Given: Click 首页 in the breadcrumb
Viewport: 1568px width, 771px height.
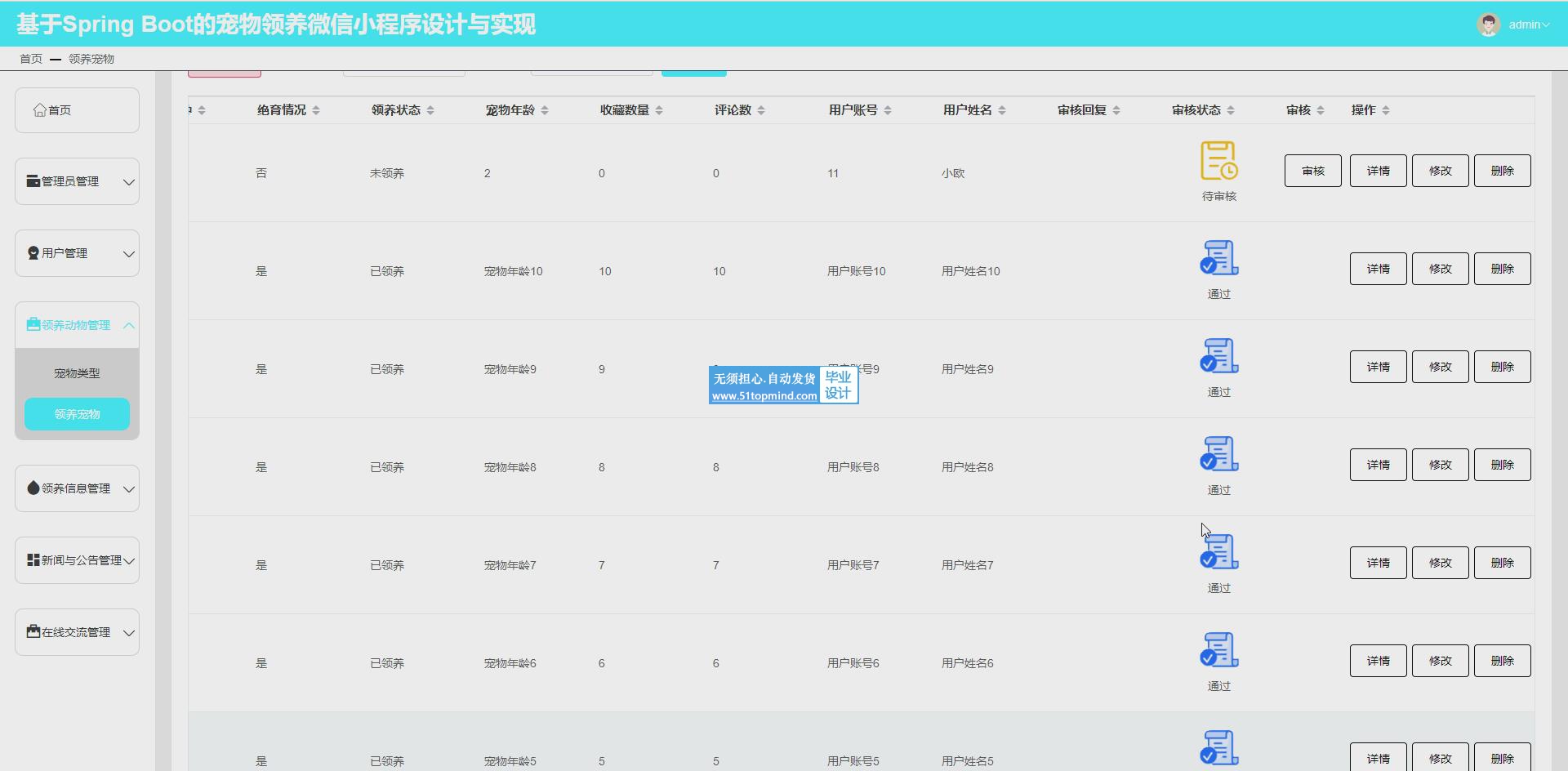Looking at the screenshot, I should [31, 59].
